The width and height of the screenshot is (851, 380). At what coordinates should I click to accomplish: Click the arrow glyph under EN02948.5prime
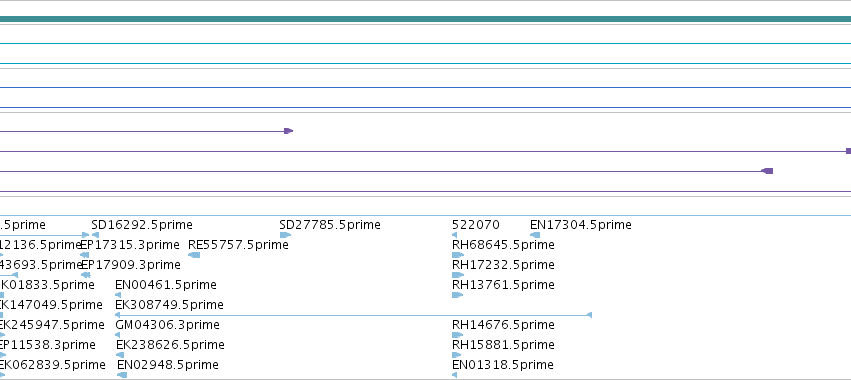pyautogui.click(x=122, y=375)
